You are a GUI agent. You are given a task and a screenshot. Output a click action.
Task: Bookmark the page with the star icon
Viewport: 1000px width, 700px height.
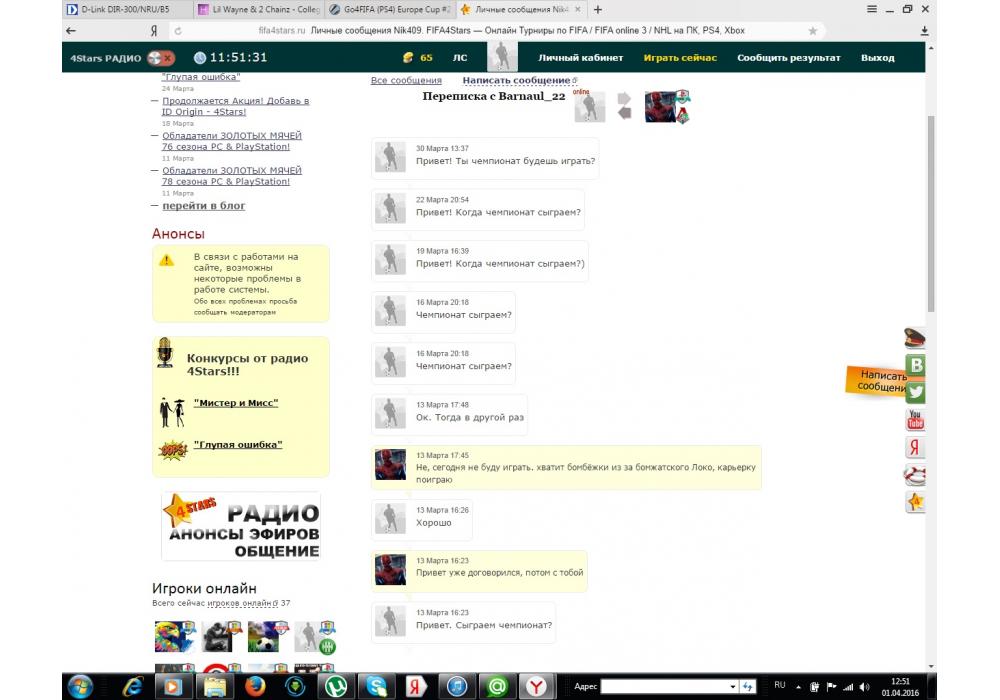pos(812,31)
